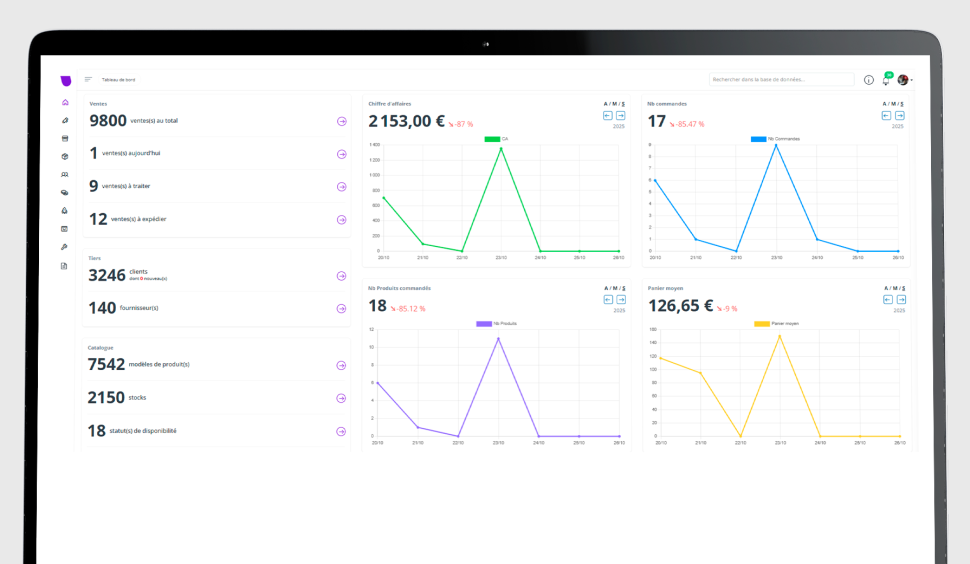
Task: Open the clients list arrow button
Action: 341,275
